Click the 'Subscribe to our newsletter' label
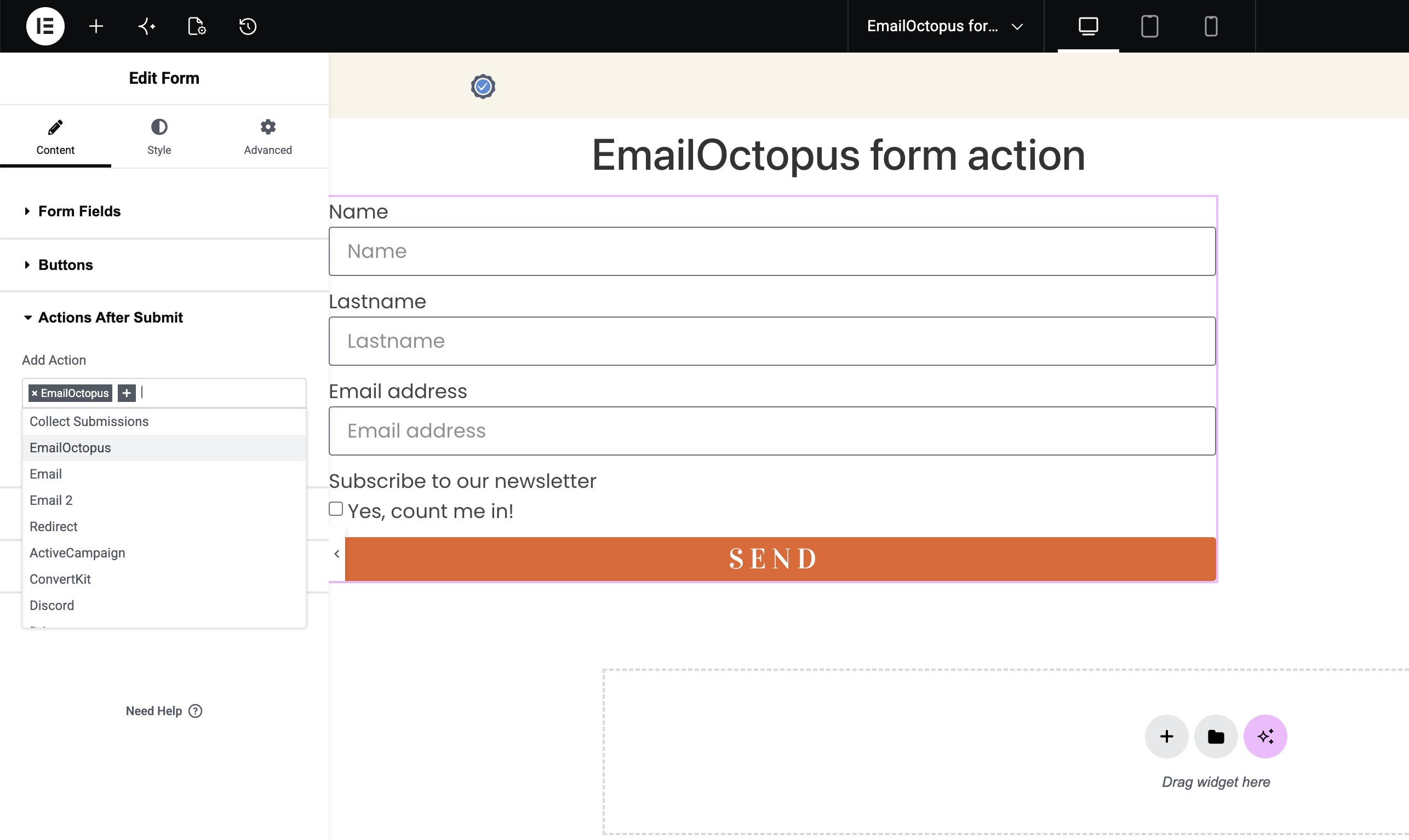This screenshot has height=840, width=1409. (462, 481)
